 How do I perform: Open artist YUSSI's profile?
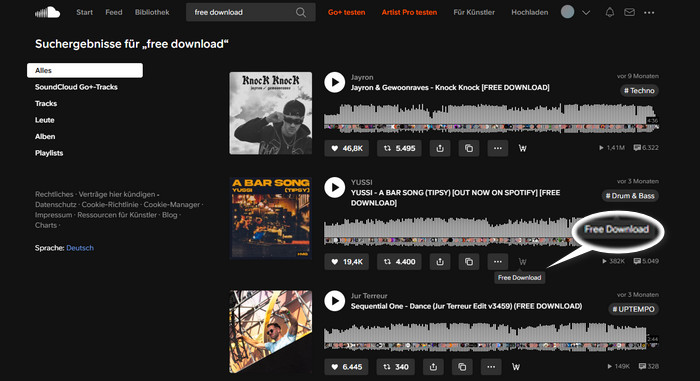coord(362,182)
